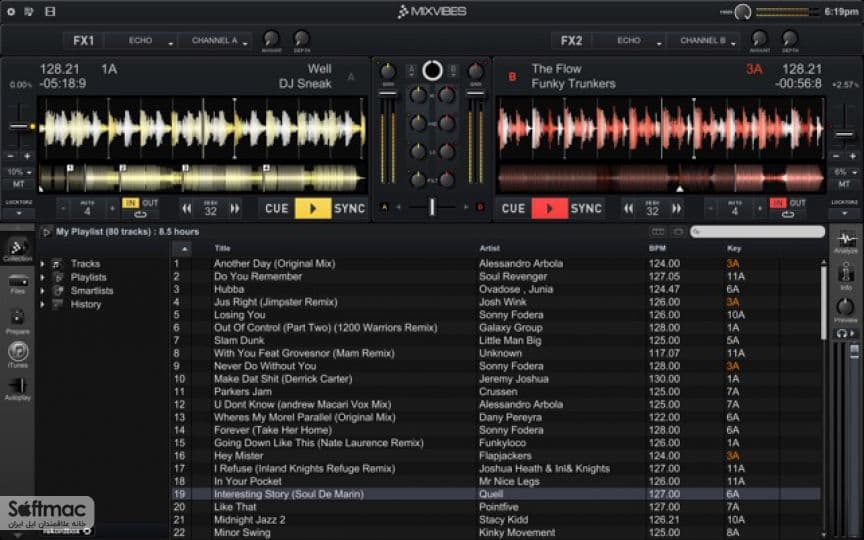This screenshot has height=540, width=864.
Task: Toggle SYNC on deck A
Action: [349, 208]
